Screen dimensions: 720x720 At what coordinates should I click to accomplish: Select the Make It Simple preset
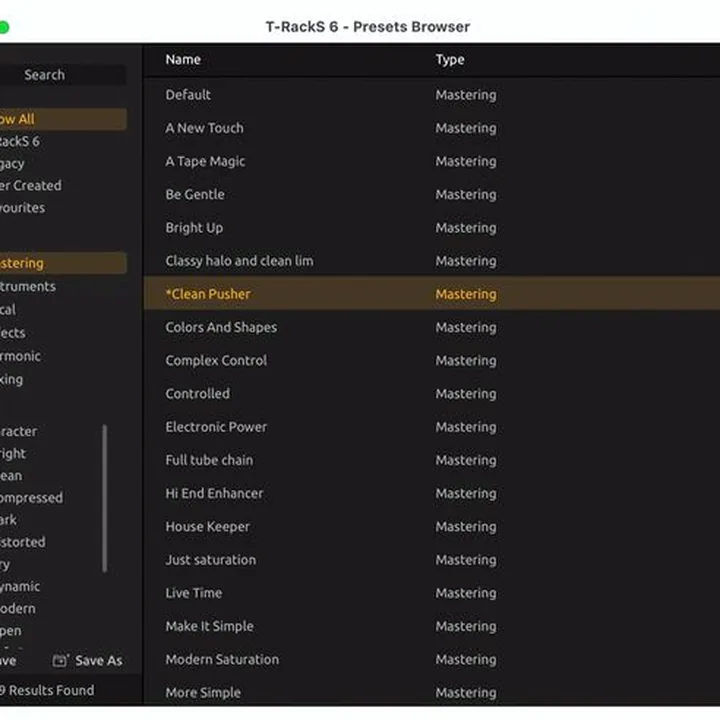pos(432,626)
